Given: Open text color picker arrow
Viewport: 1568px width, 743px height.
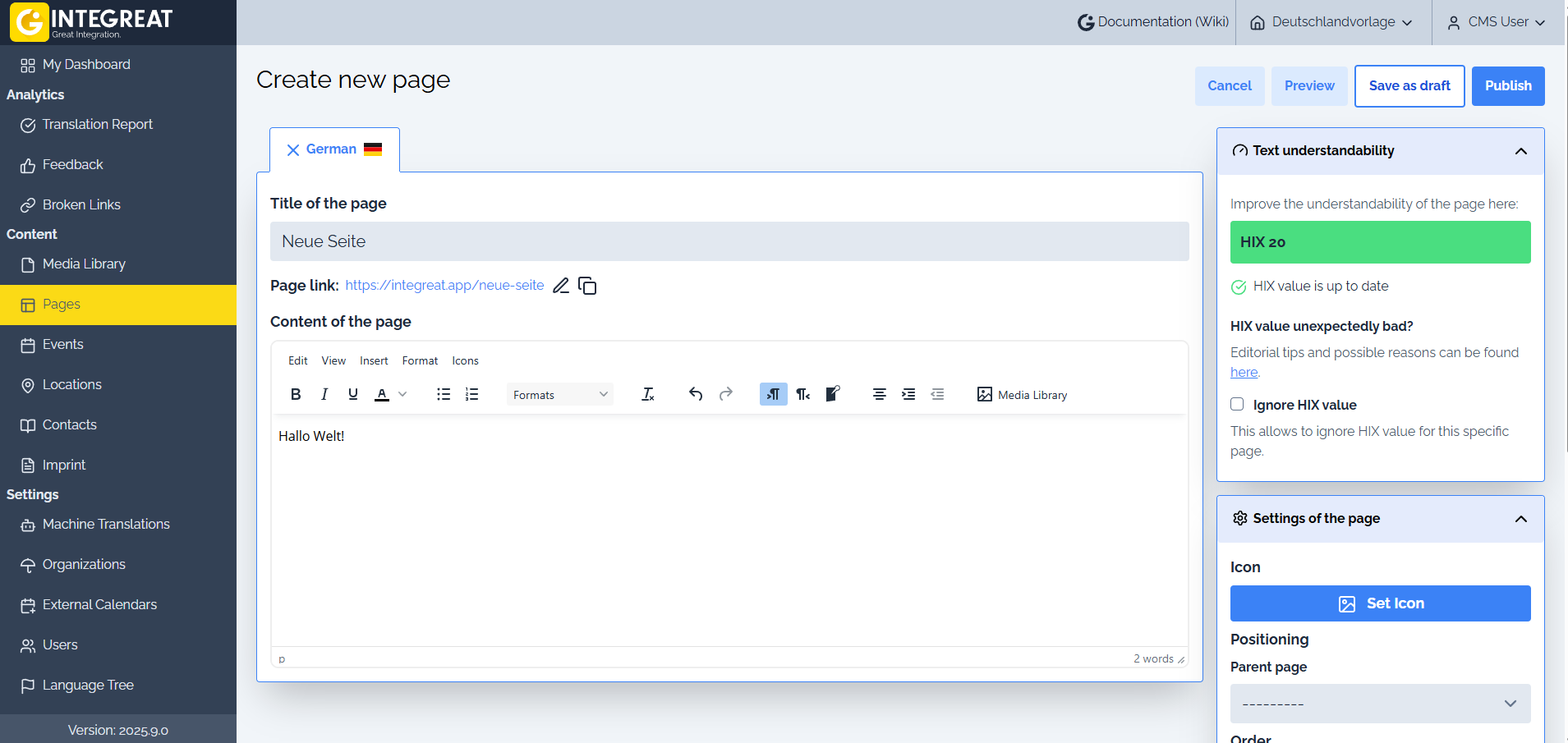Looking at the screenshot, I should (402, 395).
